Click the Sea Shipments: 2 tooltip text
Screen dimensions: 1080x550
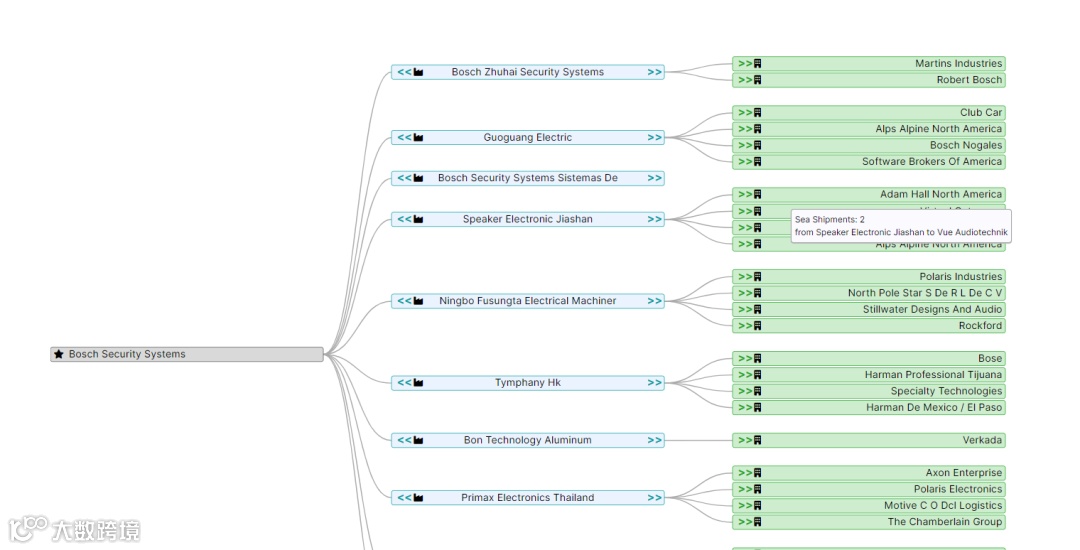coord(829,220)
